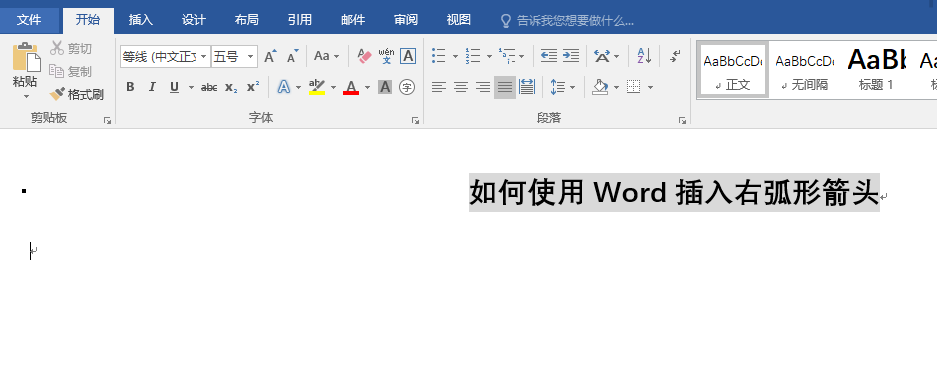Increase font size with the grow-font icon

click(270, 57)
